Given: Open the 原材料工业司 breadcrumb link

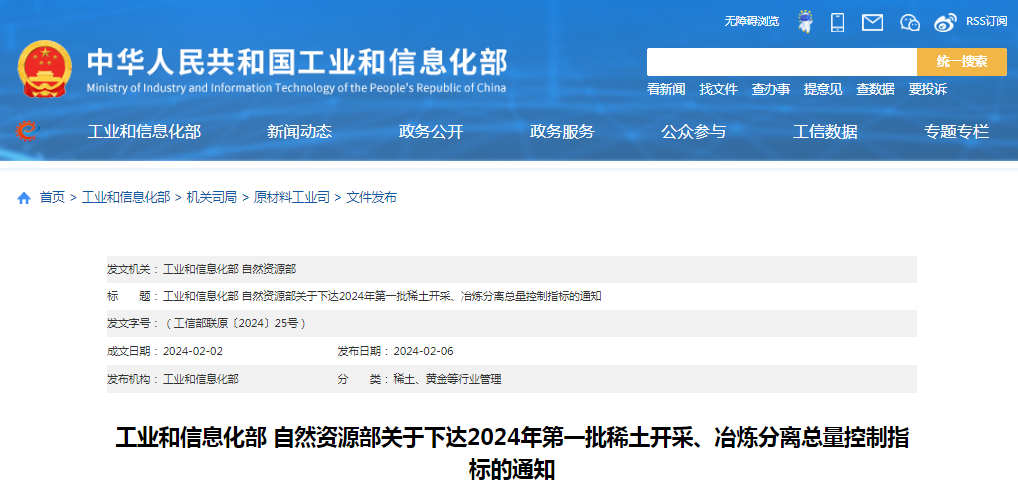Looking at the screenshot, I should pyautogui.click(x=291, y=198).
